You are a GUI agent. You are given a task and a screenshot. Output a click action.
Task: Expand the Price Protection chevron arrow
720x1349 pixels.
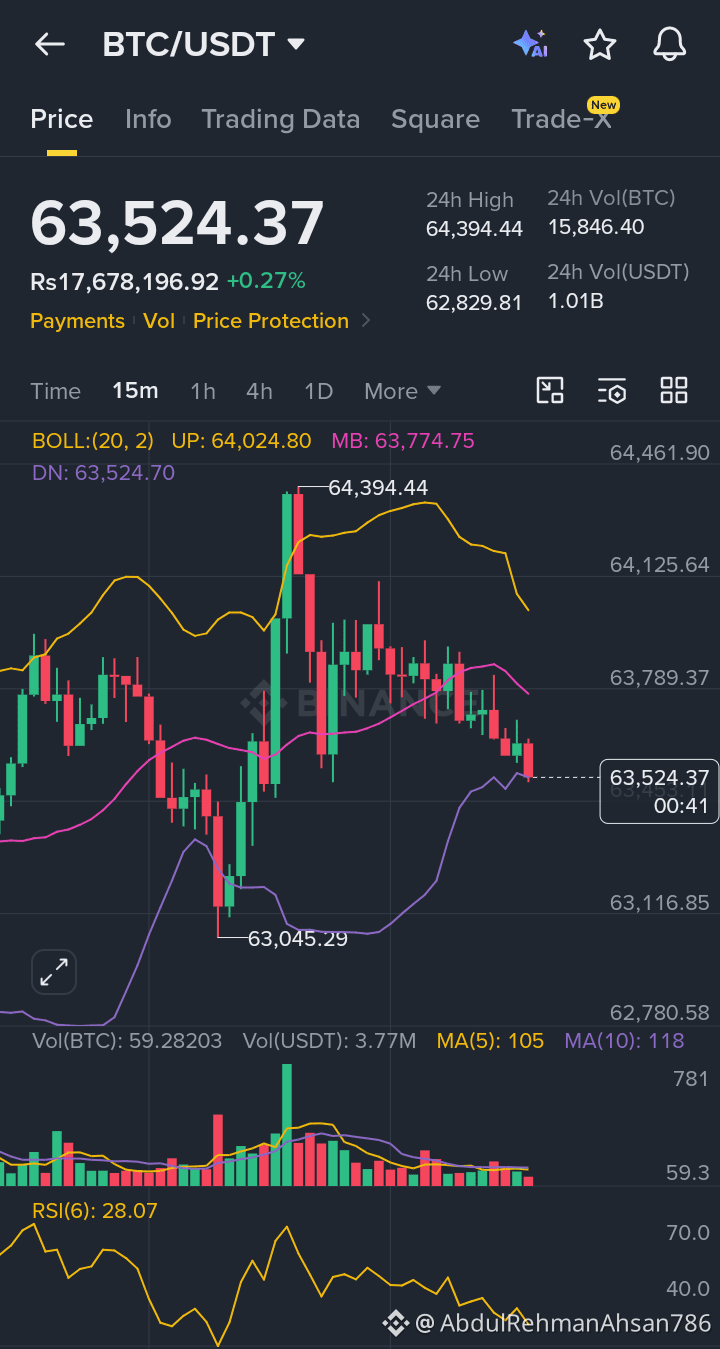(365, 321)
